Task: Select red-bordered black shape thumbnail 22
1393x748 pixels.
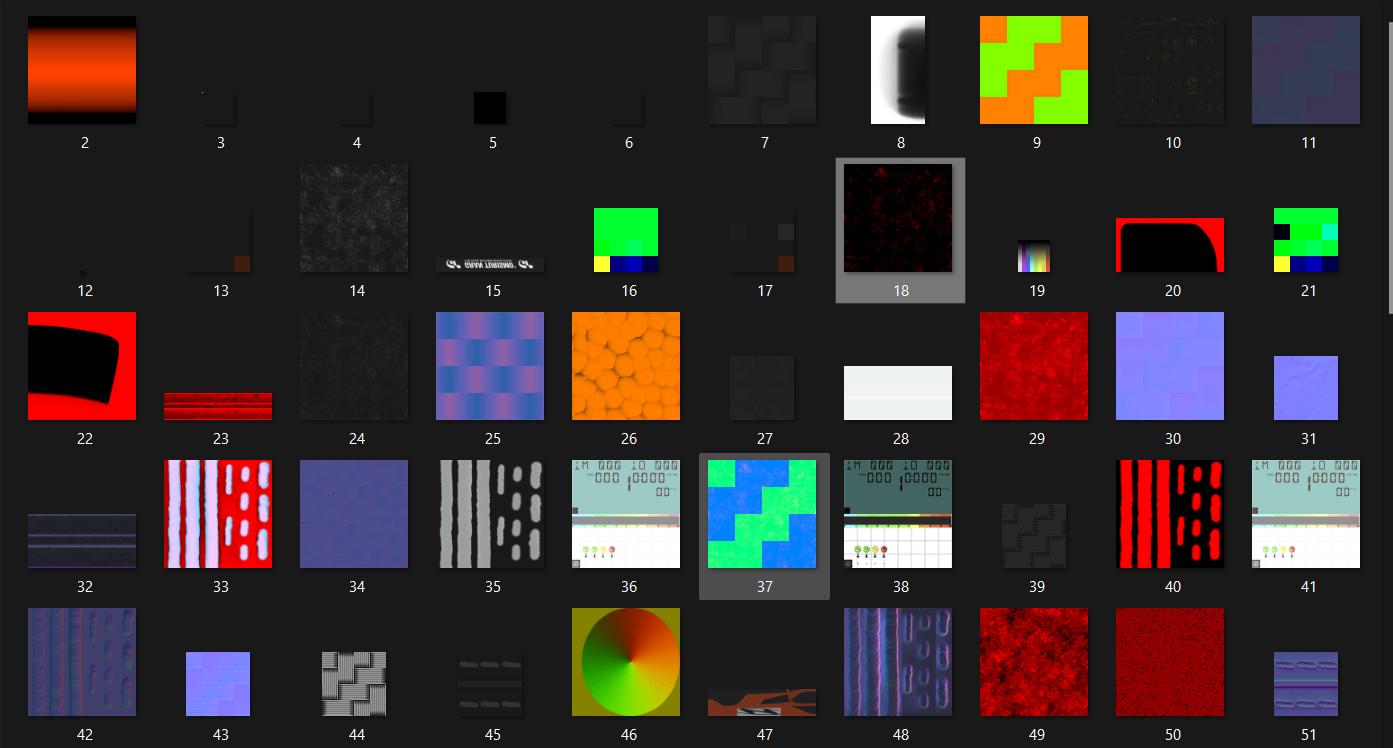Action: (x=82, y=366)
